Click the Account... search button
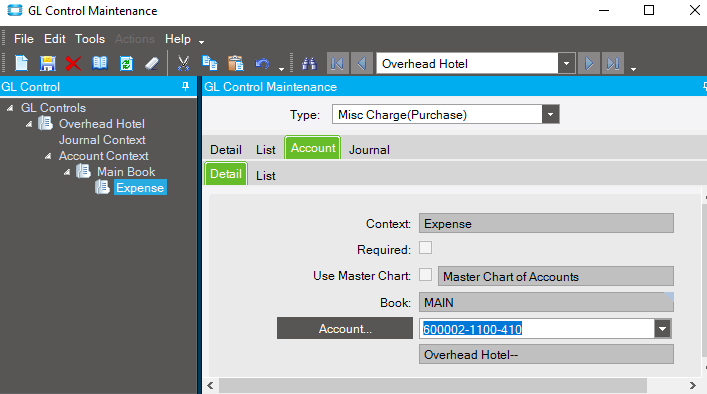The height and width of the screenshot is (394, 707). tap(345, 329)
